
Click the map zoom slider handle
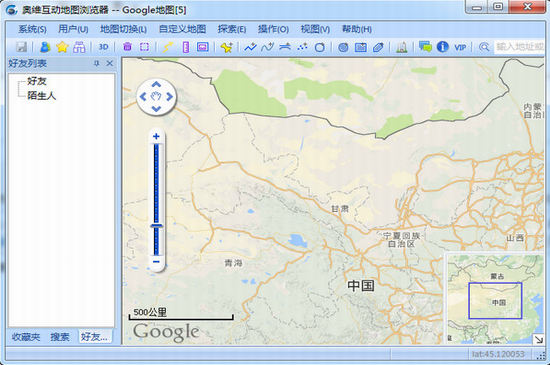coord(156,226)
